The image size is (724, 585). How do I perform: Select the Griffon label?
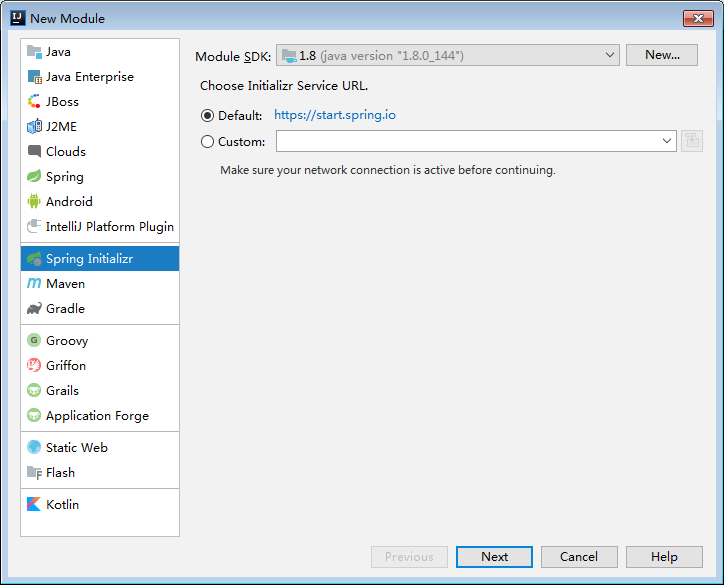click(x=66, y=365)
